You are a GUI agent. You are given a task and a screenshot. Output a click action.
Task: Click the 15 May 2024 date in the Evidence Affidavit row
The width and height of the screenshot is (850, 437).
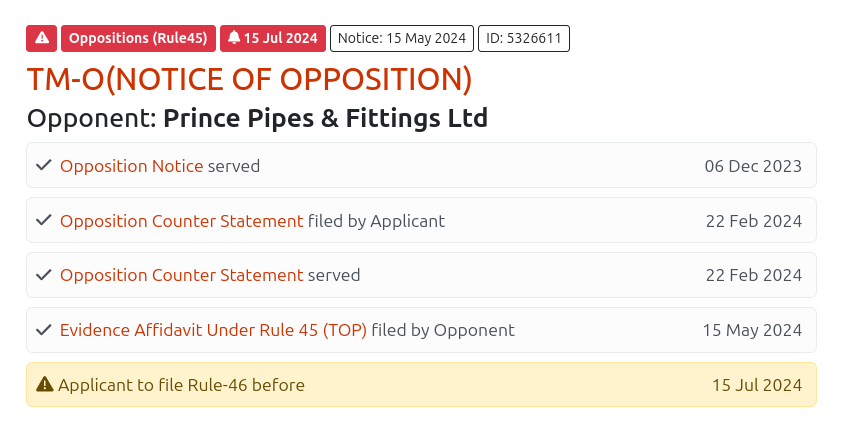tap(752, 330)
